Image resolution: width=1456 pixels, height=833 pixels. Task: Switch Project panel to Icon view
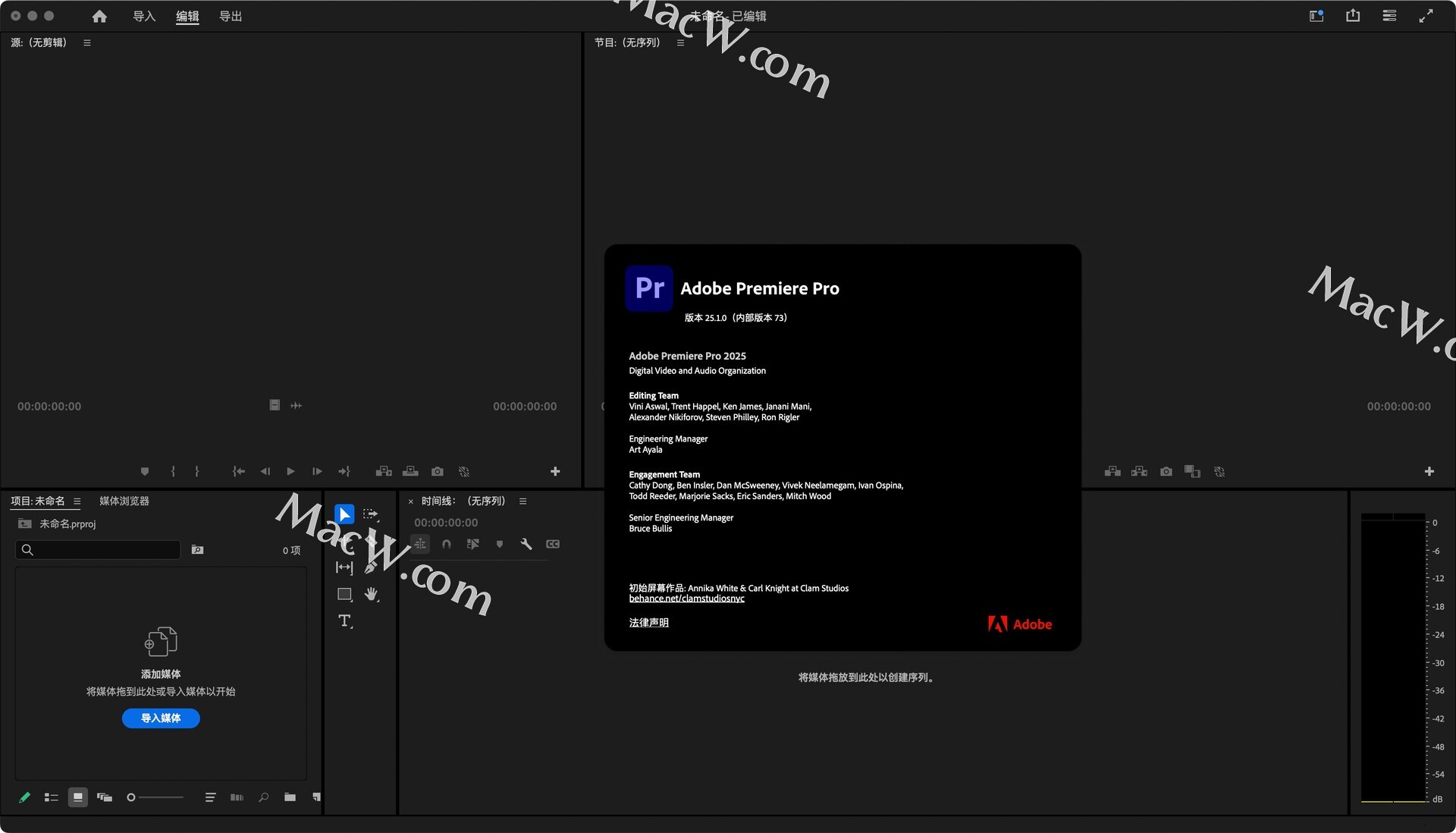click(77, 797)
